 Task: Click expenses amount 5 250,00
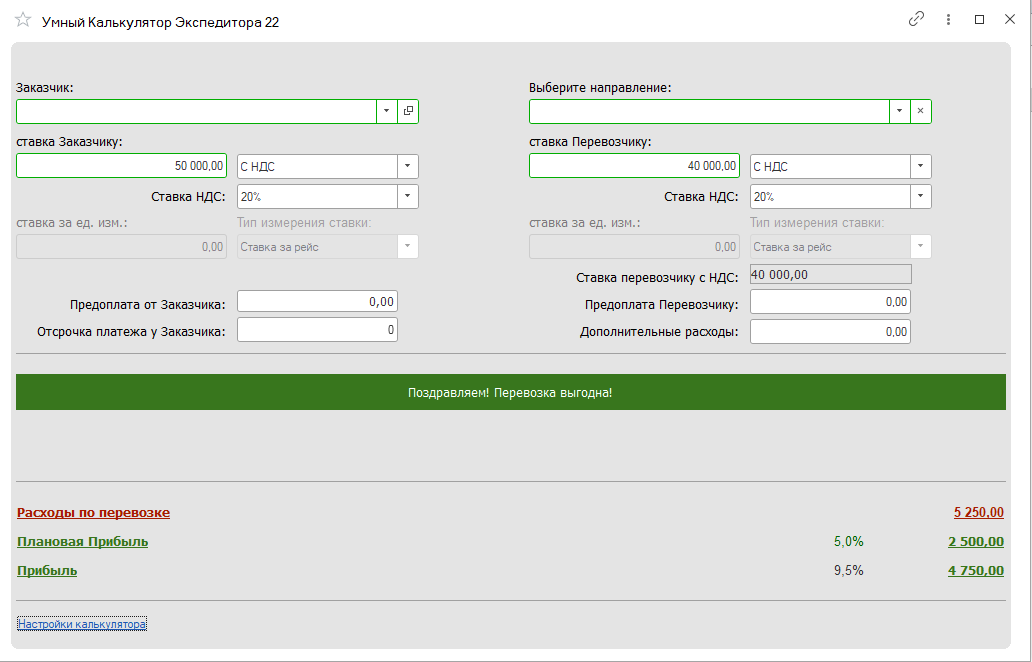(979, 513)
